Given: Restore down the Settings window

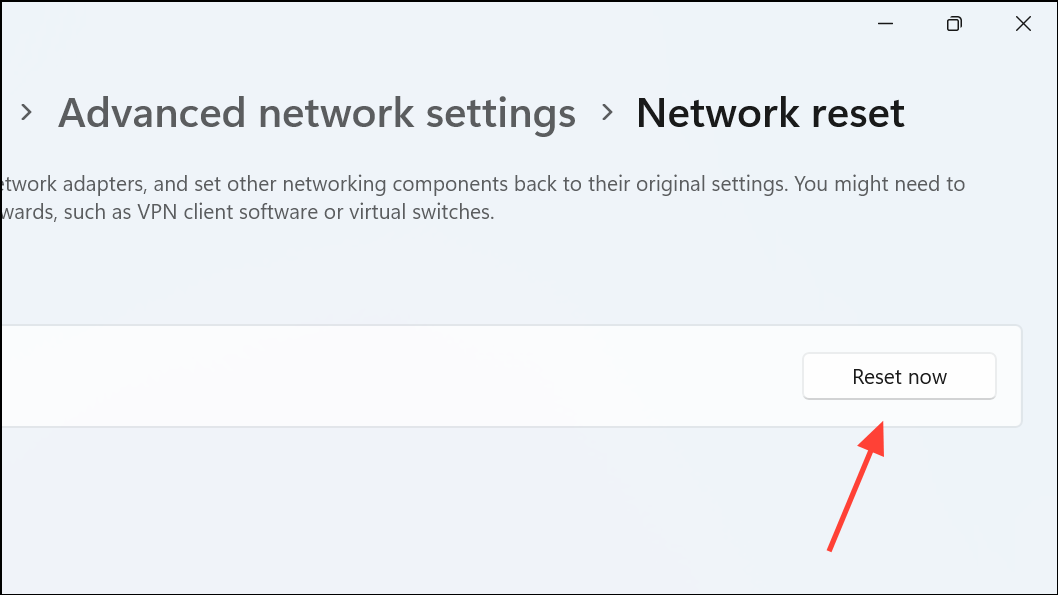Looking at the screenshot, I should [x=954, y=24].
